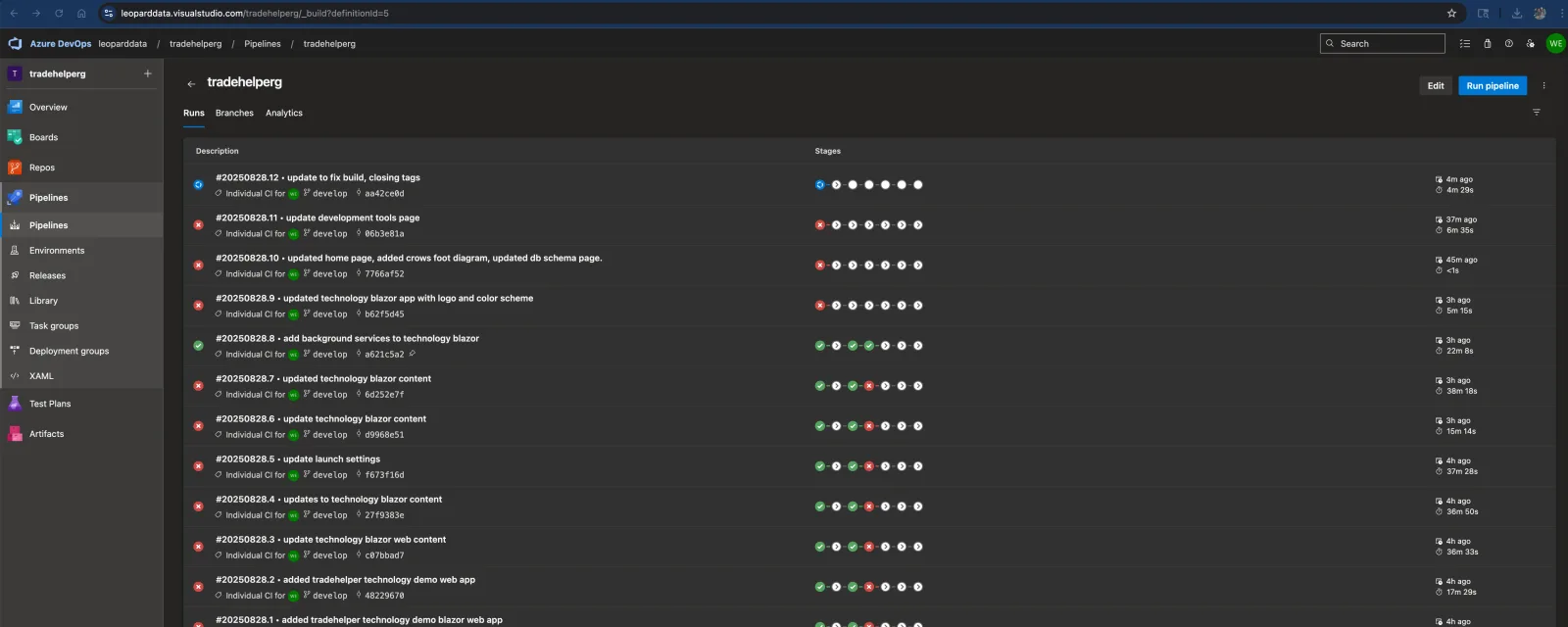Click develop branch on run #20250828.6
Viewport: 1568px width, 627px height.
pos(329,435)
